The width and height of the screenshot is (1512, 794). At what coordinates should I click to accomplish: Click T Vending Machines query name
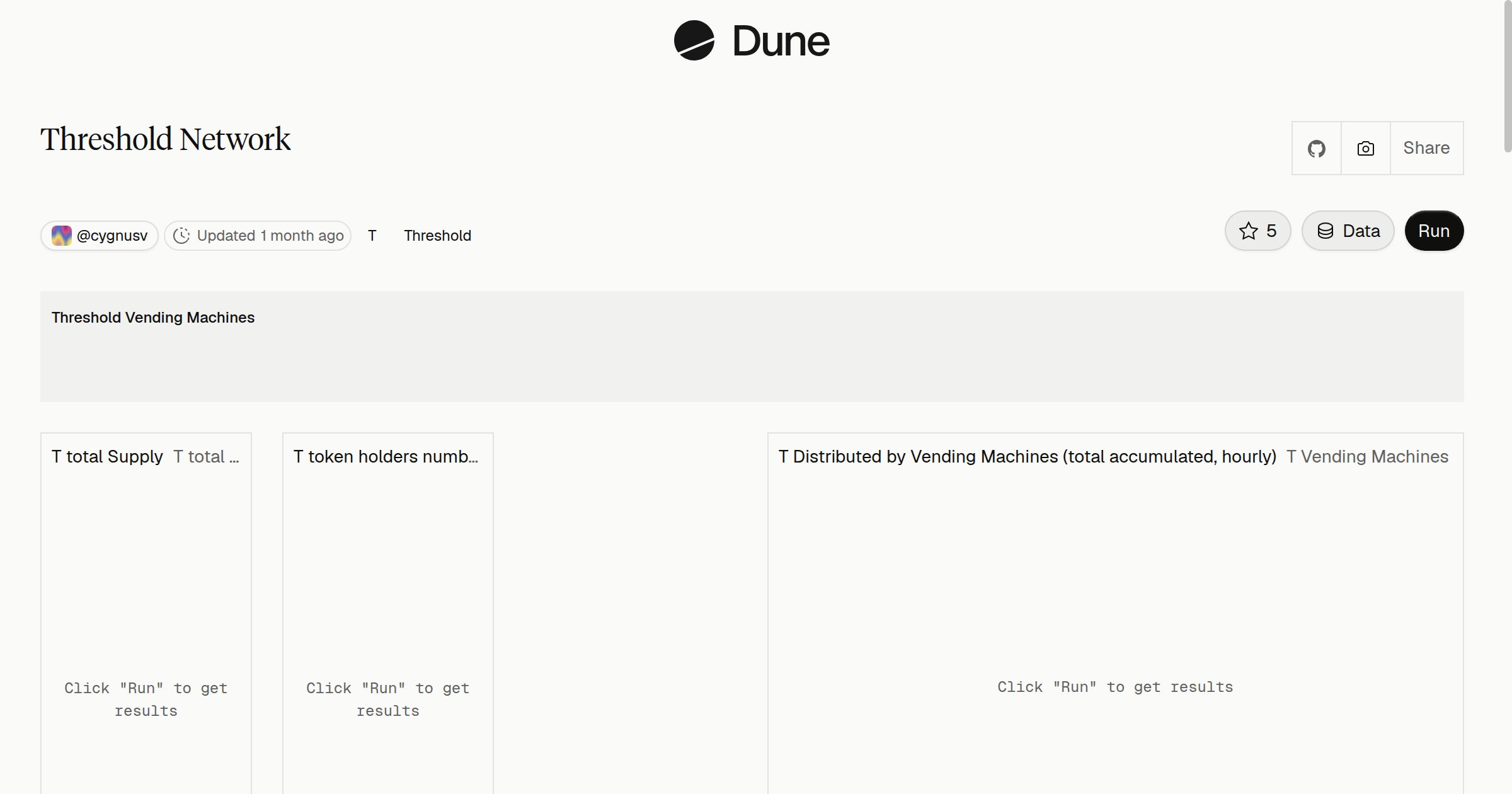[1367, 456]
